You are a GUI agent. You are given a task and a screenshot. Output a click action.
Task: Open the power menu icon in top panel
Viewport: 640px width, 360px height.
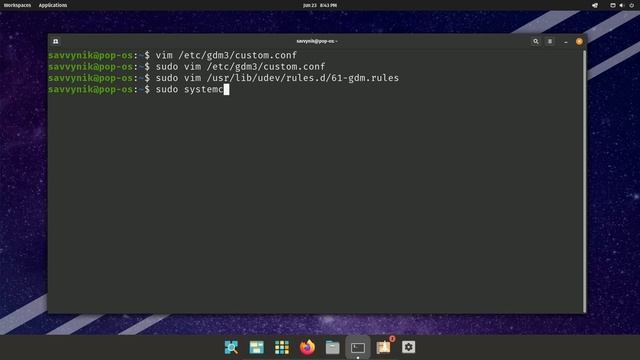pyautogui.click(x=631, y=5)
